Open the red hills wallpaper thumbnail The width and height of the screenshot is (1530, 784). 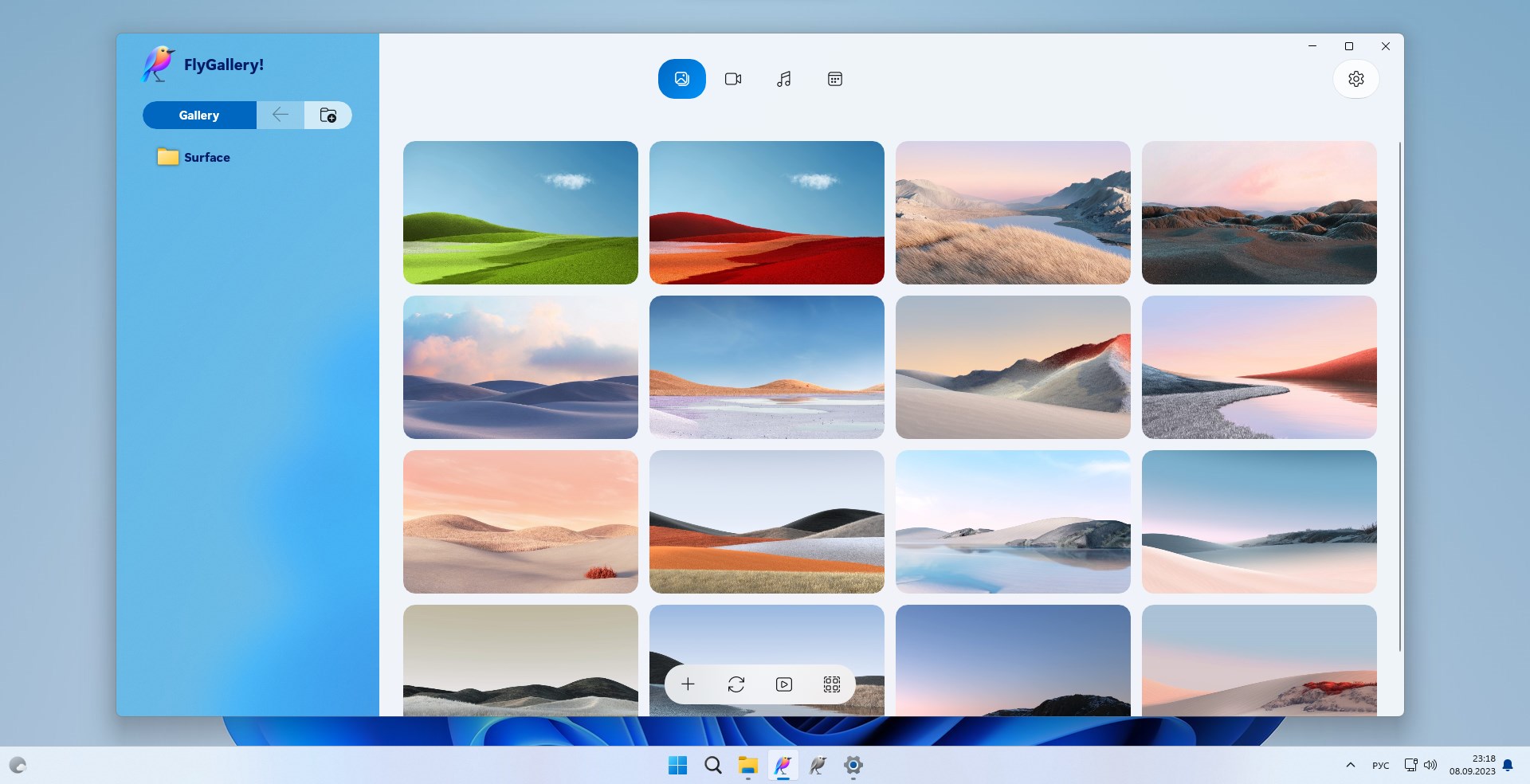click(767, 213)
